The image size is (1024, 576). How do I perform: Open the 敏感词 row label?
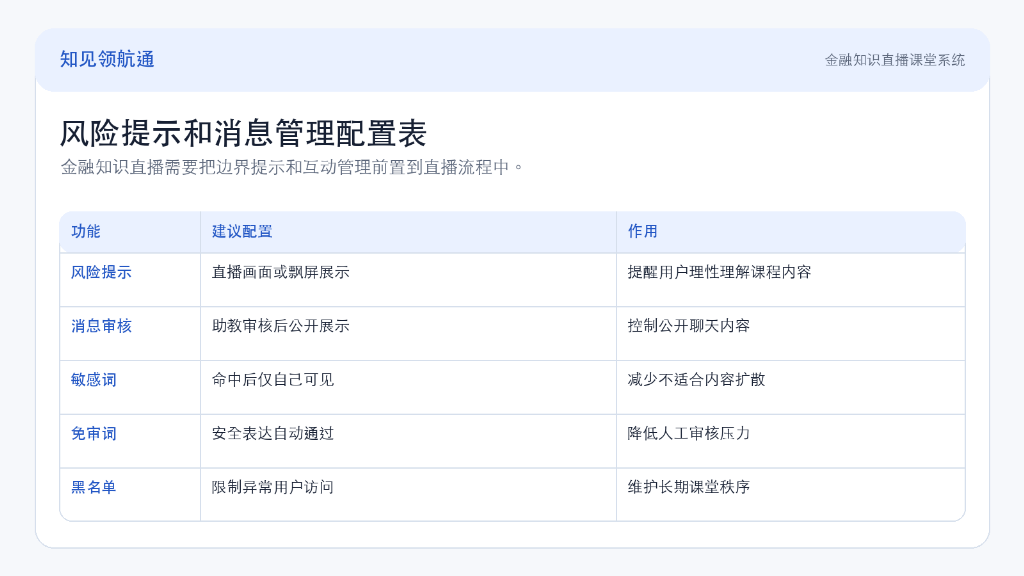[x=93, y=379]
